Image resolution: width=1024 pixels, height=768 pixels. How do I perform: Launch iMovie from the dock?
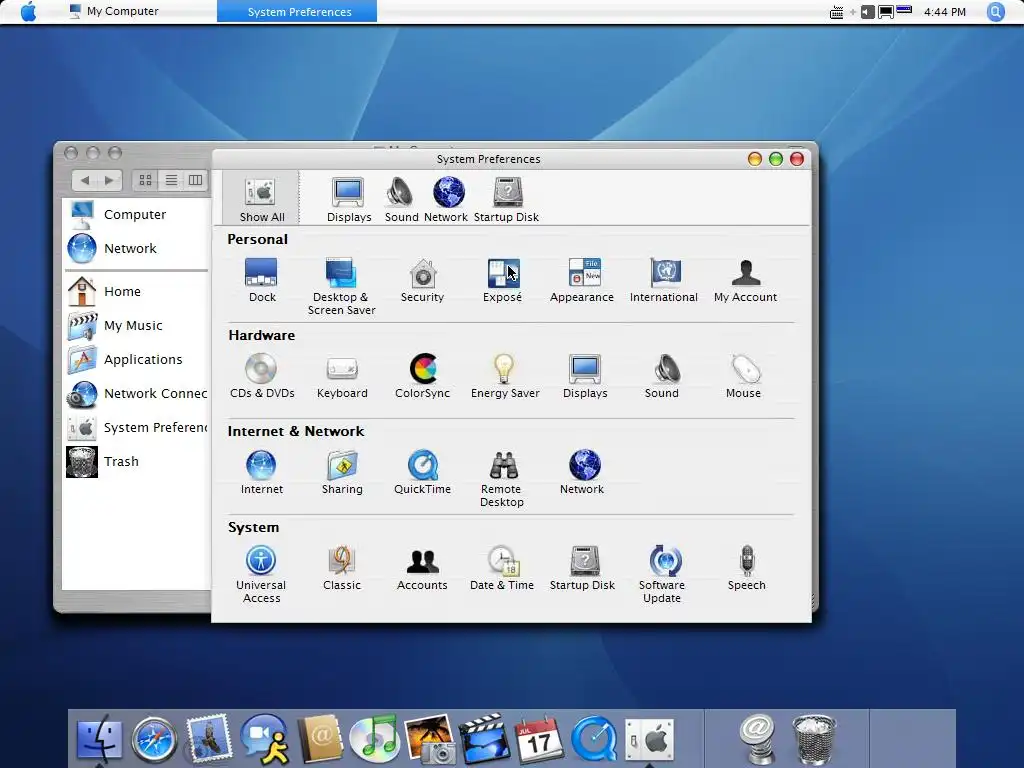(x=484, y=739)
